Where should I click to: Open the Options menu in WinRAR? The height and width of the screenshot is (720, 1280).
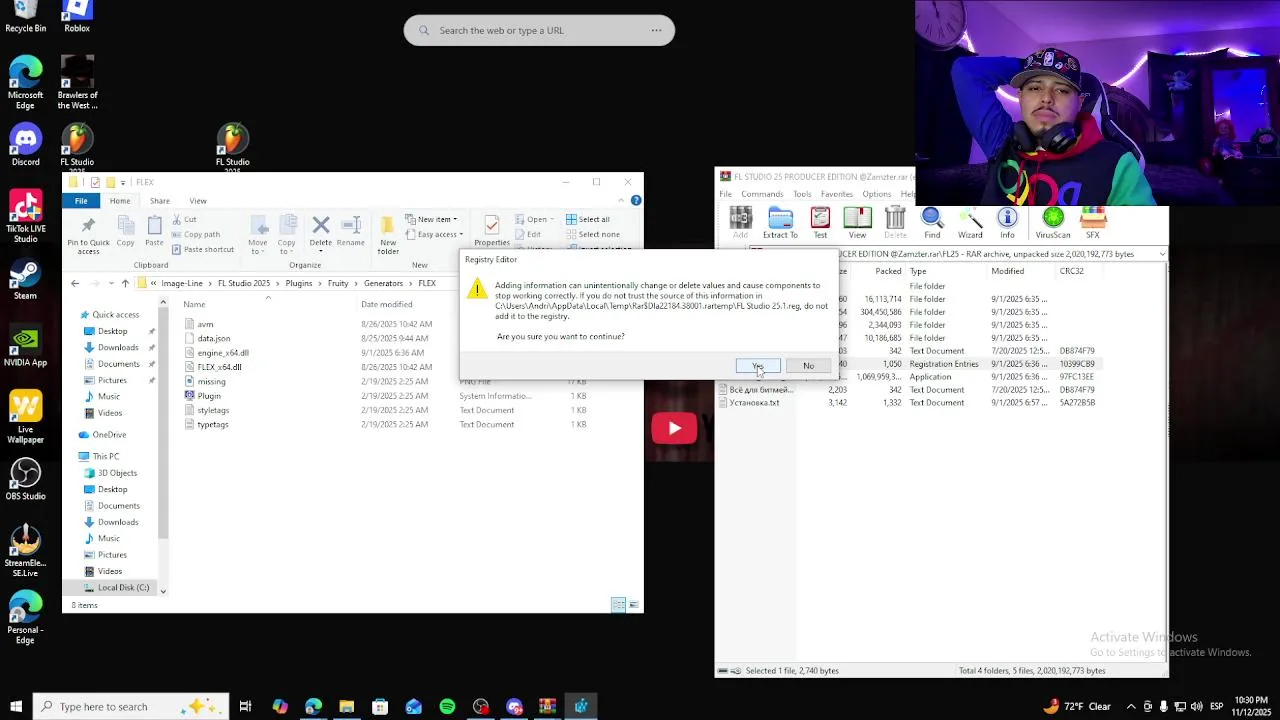[876, 194]
